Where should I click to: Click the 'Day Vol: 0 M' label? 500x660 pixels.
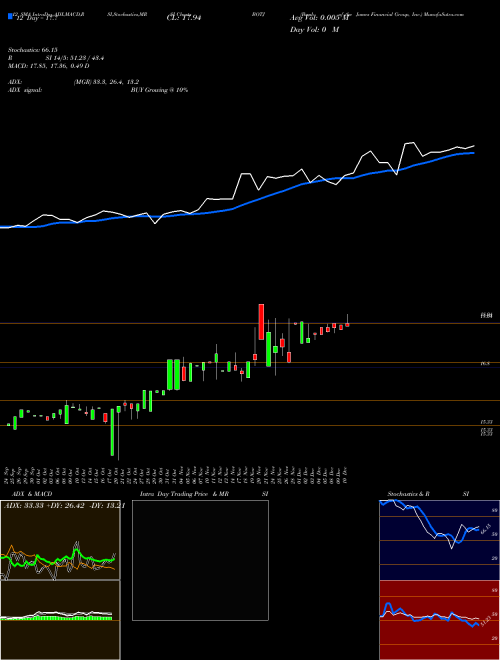click(x=314, y=30)
